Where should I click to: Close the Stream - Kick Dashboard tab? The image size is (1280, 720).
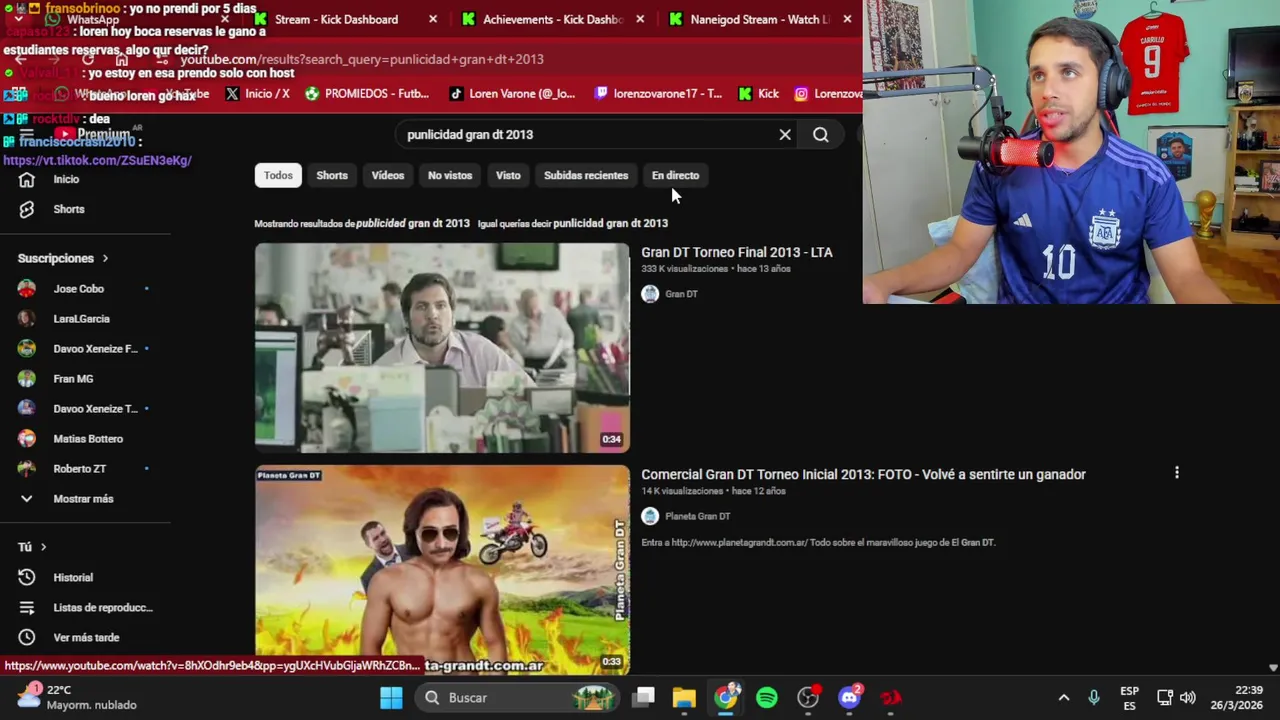[432, 19]
